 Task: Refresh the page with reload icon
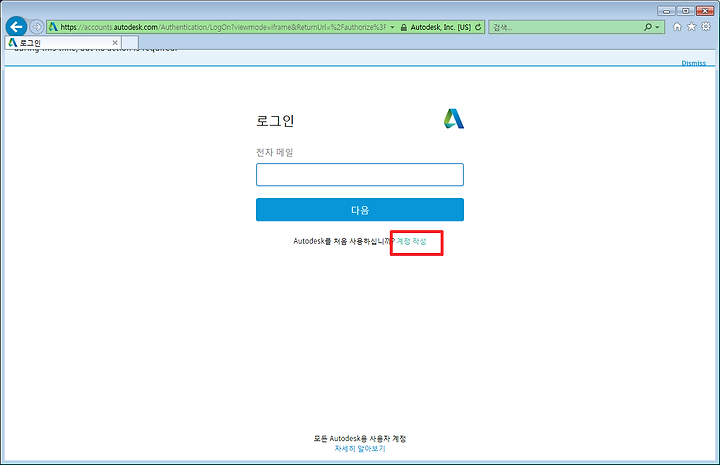coord(478,27)
